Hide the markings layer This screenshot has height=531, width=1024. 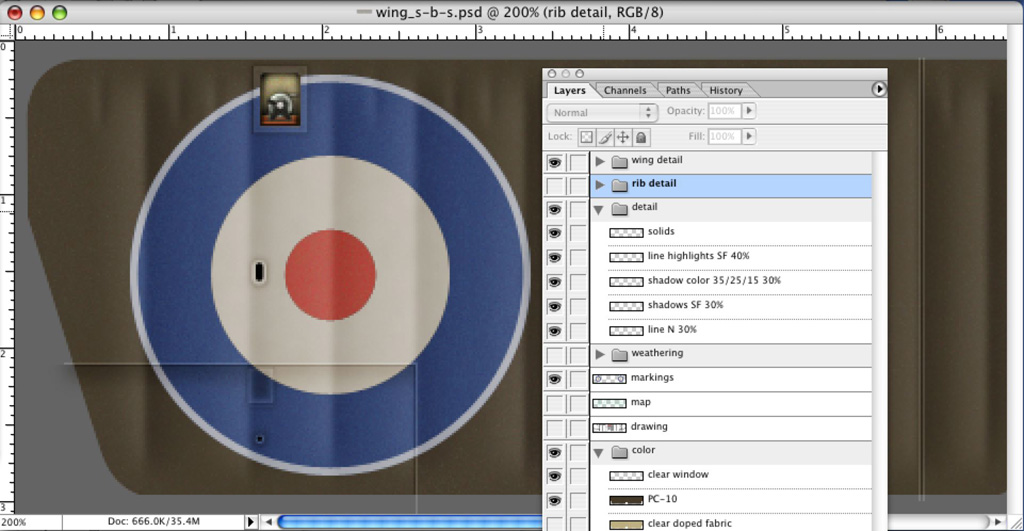(x=554, y=379)
